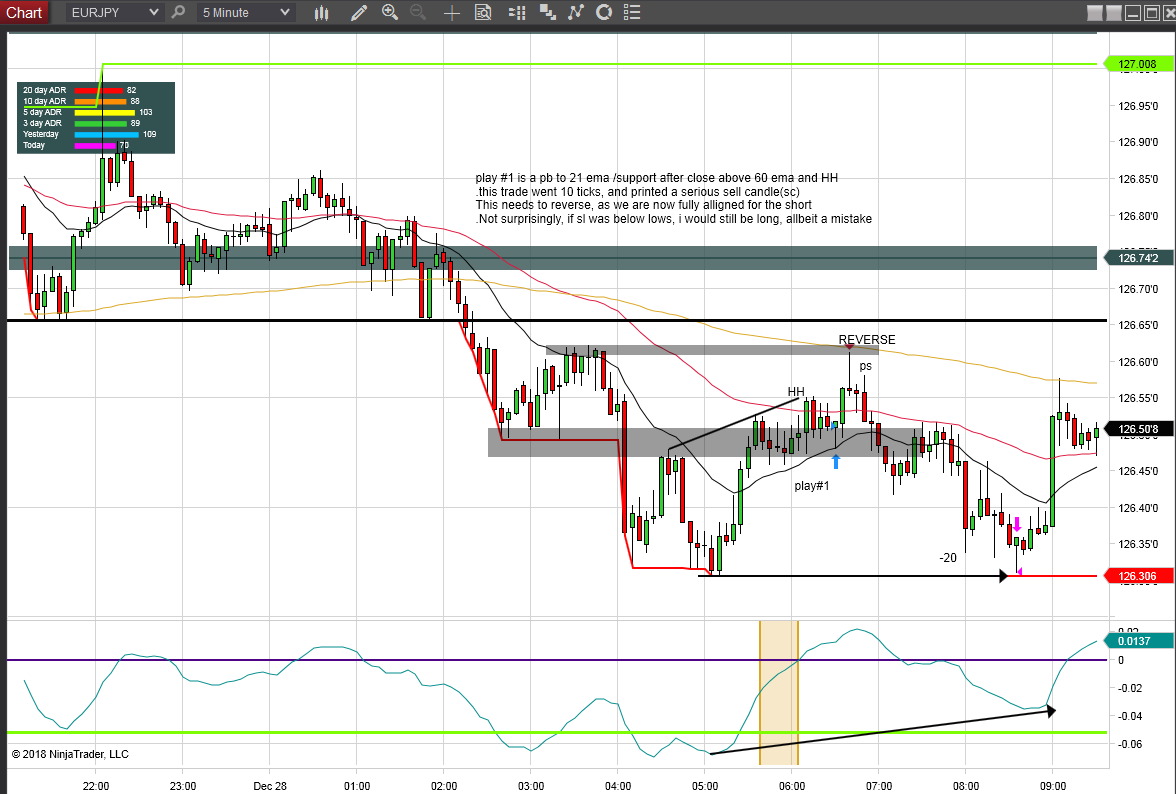Click the 'Yesterday' legend label
The image size is (1176, 794).
click(x=40, y=134)
